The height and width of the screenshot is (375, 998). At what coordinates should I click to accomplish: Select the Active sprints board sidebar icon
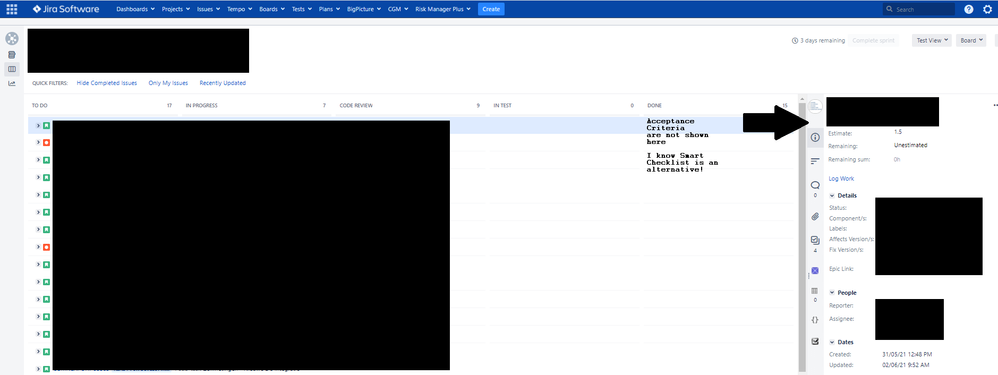12,69
